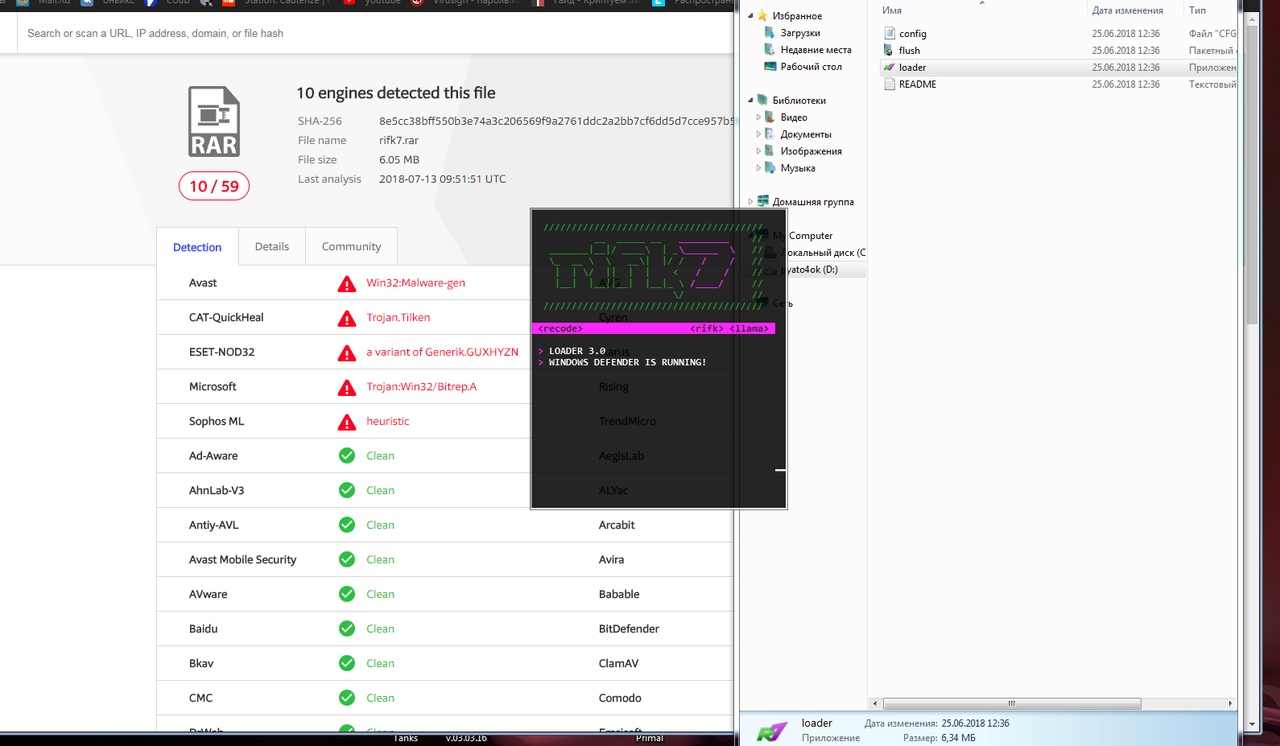Screen dimensions: 1280x746
Task: Click the 10 / 59 detection ratio badge
Action: pos(213,186)
